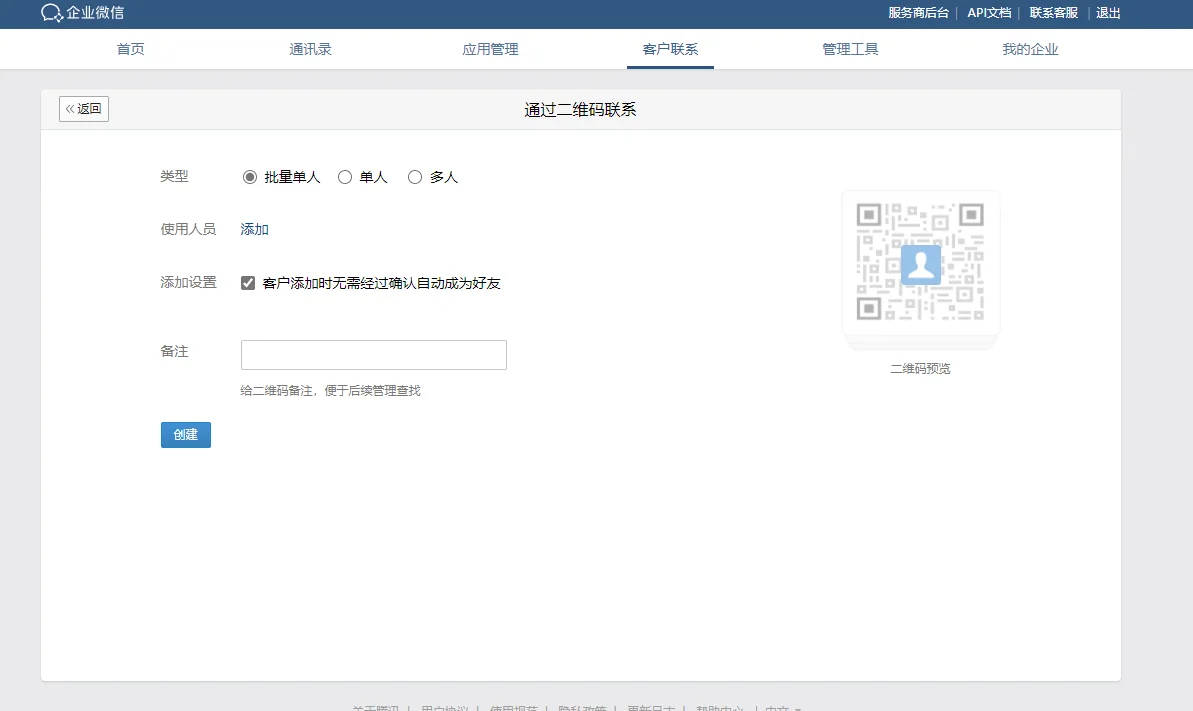Click 退出 to log out

click(x=1108, y=13)
